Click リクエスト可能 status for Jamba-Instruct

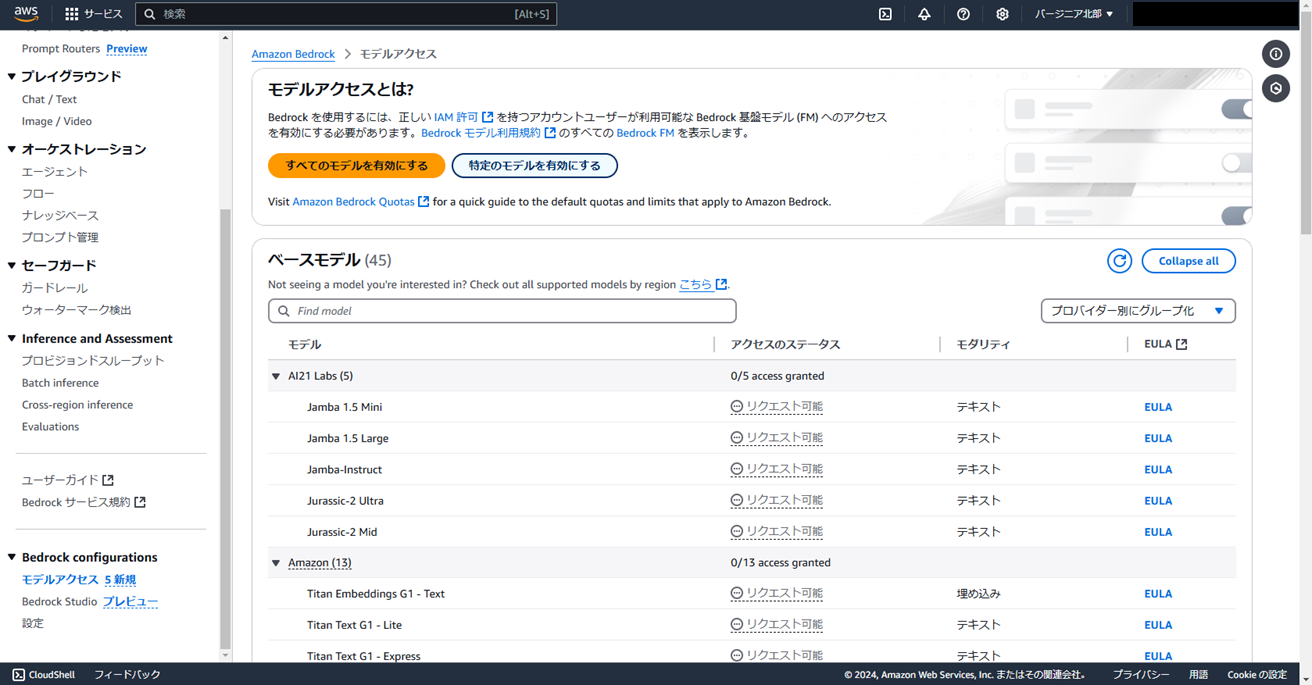(777, 469)
